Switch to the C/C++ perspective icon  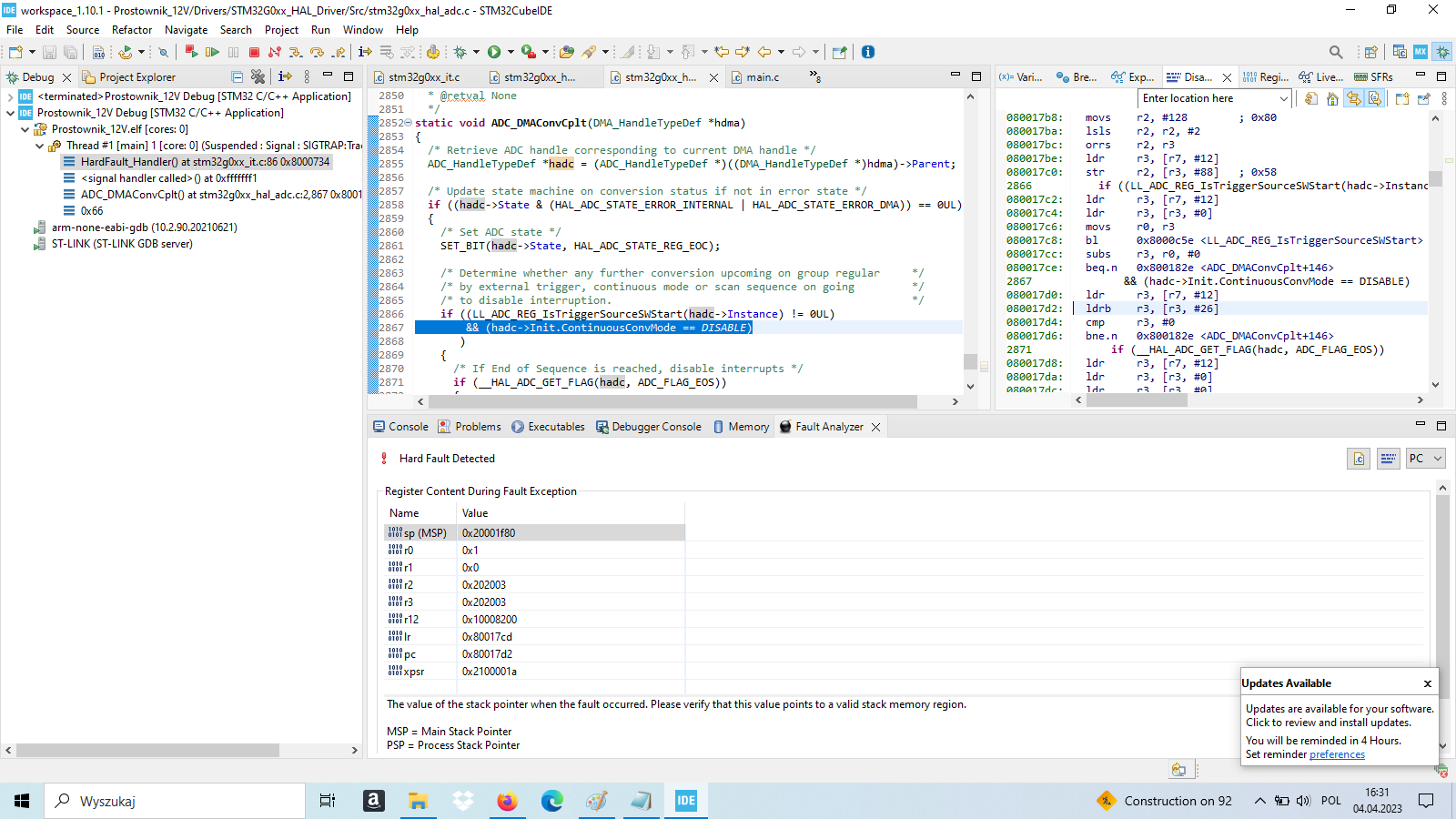[1400, 52]
